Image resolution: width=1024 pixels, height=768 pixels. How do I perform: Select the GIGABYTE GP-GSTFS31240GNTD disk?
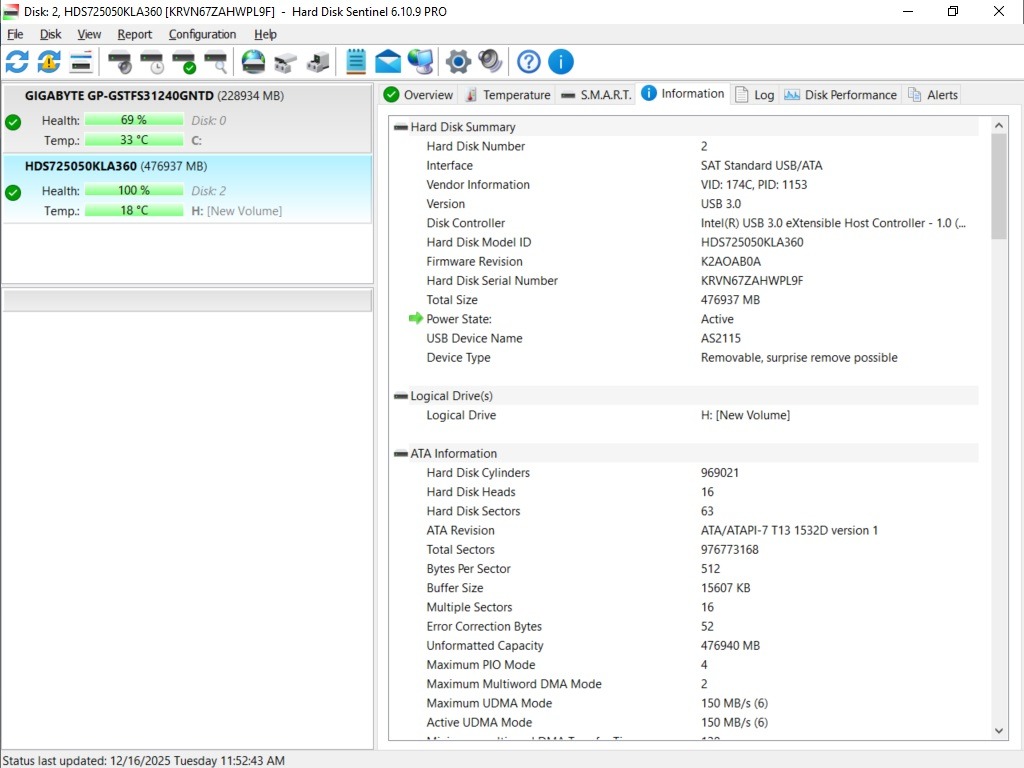[119, 96]
